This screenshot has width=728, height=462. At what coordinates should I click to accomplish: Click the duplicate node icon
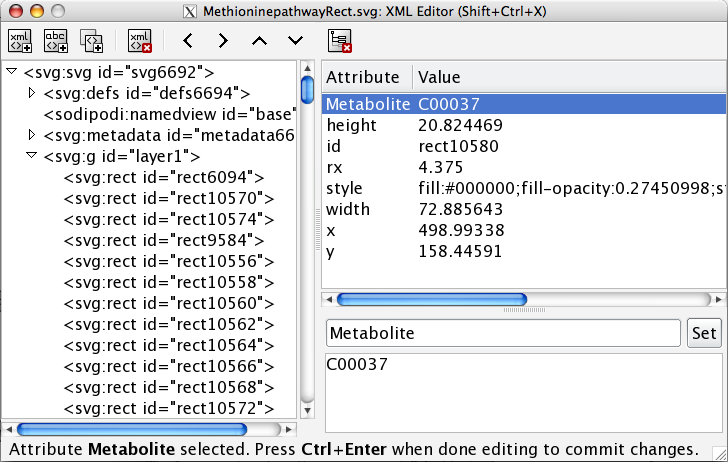coord(91,41)
